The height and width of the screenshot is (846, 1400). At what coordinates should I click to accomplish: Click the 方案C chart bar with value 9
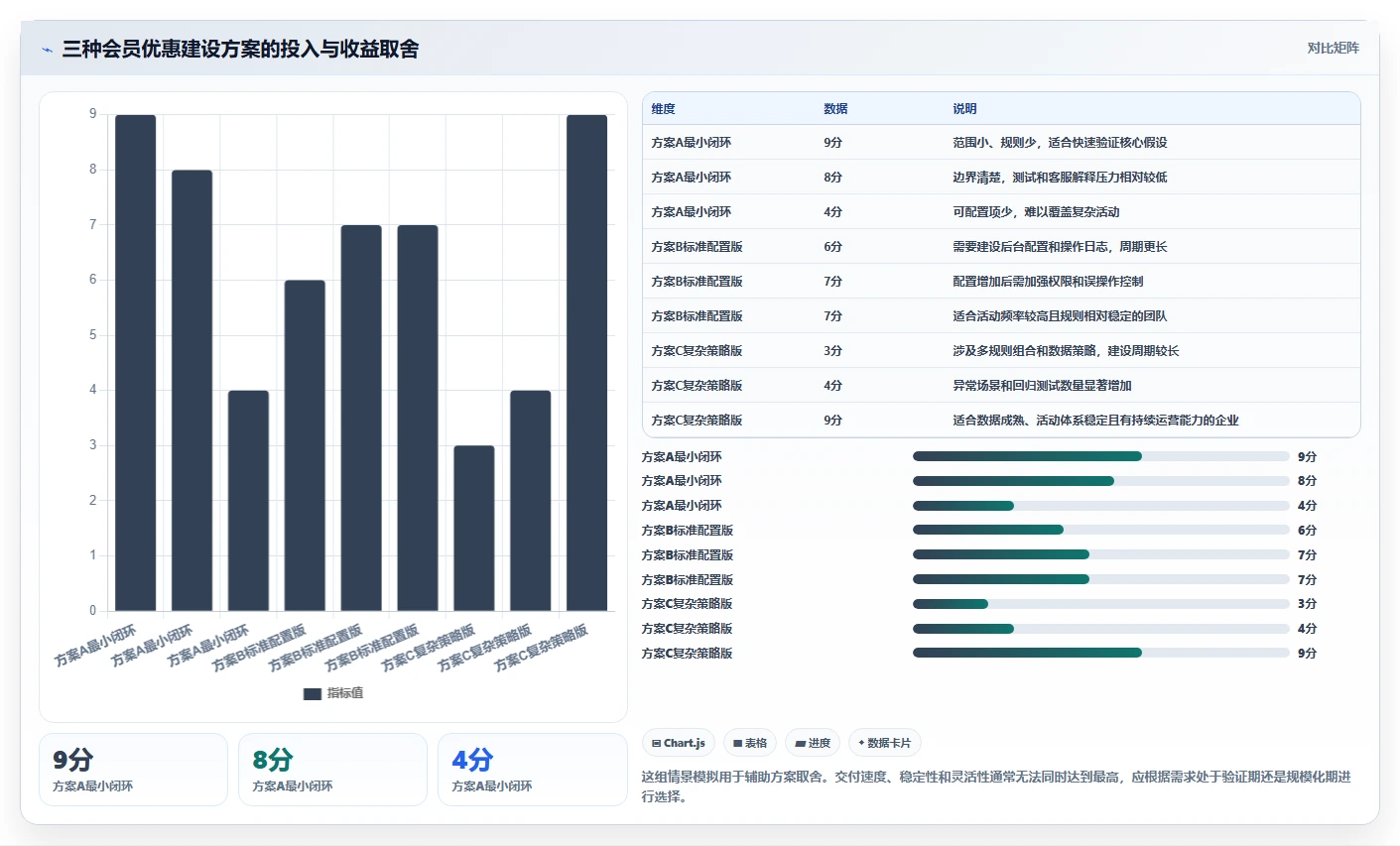point(586,363)
